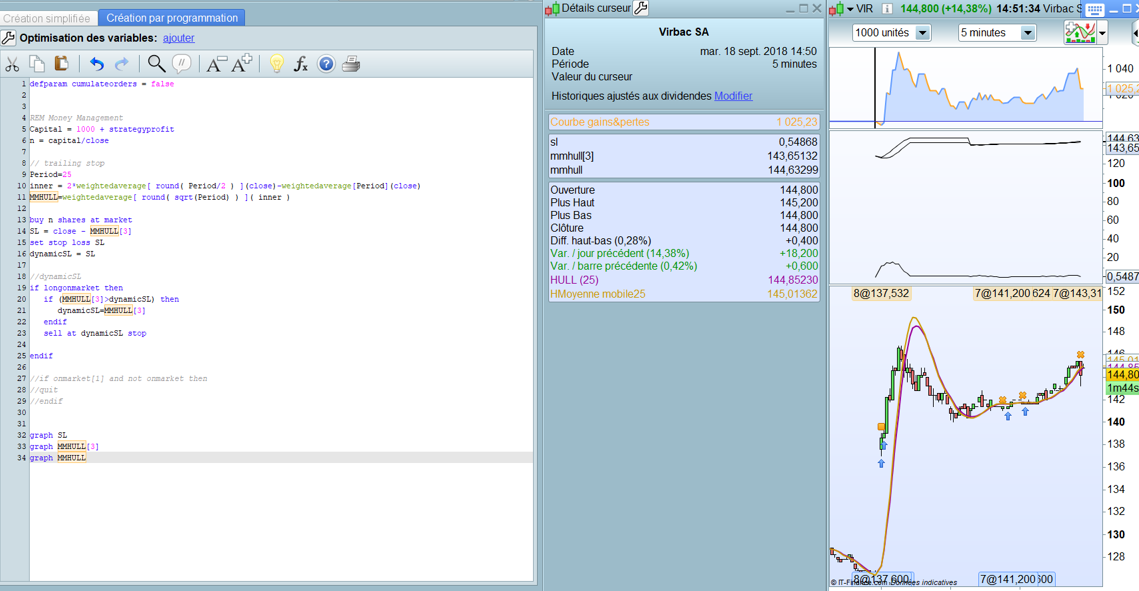Viewport: 1139px width, 591px height.
Task: Expand the 5 minutes timeframe dropdown
Action: pyautogui.click(x=1027, y=33)
